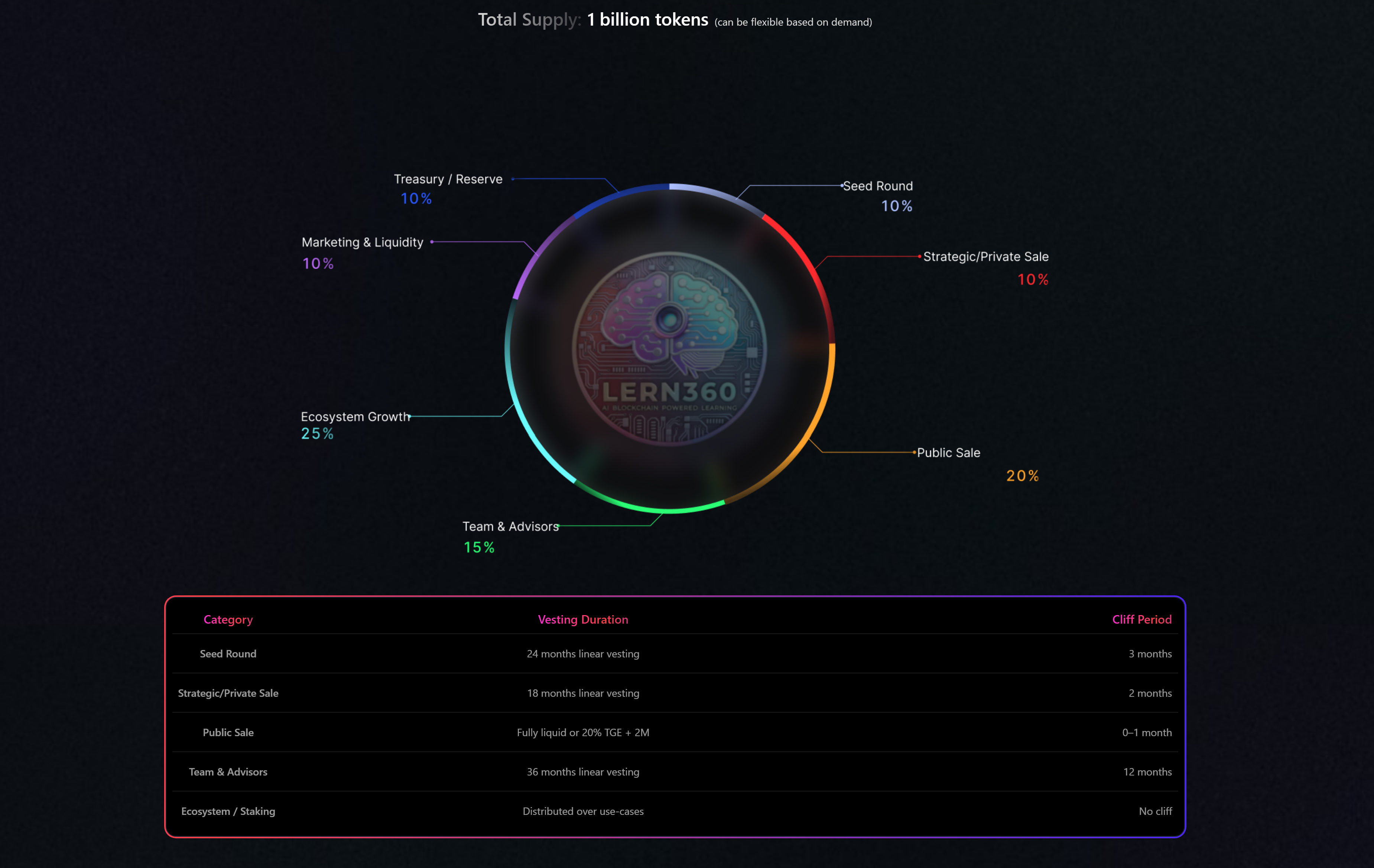Click the Strategic/Private Sale 10% value

(x=1033, y=280)
